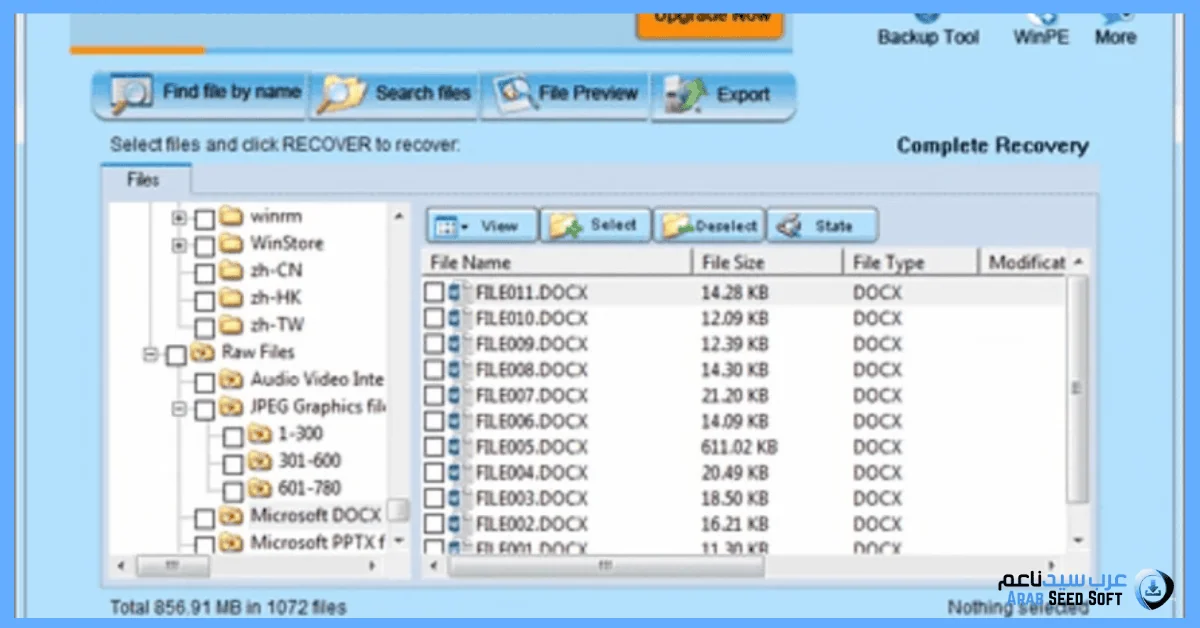Enable the checkbox beside FILE005.DOCX
The width and height of the screenshot is (1200, 628).
click(x=434, y=446)
